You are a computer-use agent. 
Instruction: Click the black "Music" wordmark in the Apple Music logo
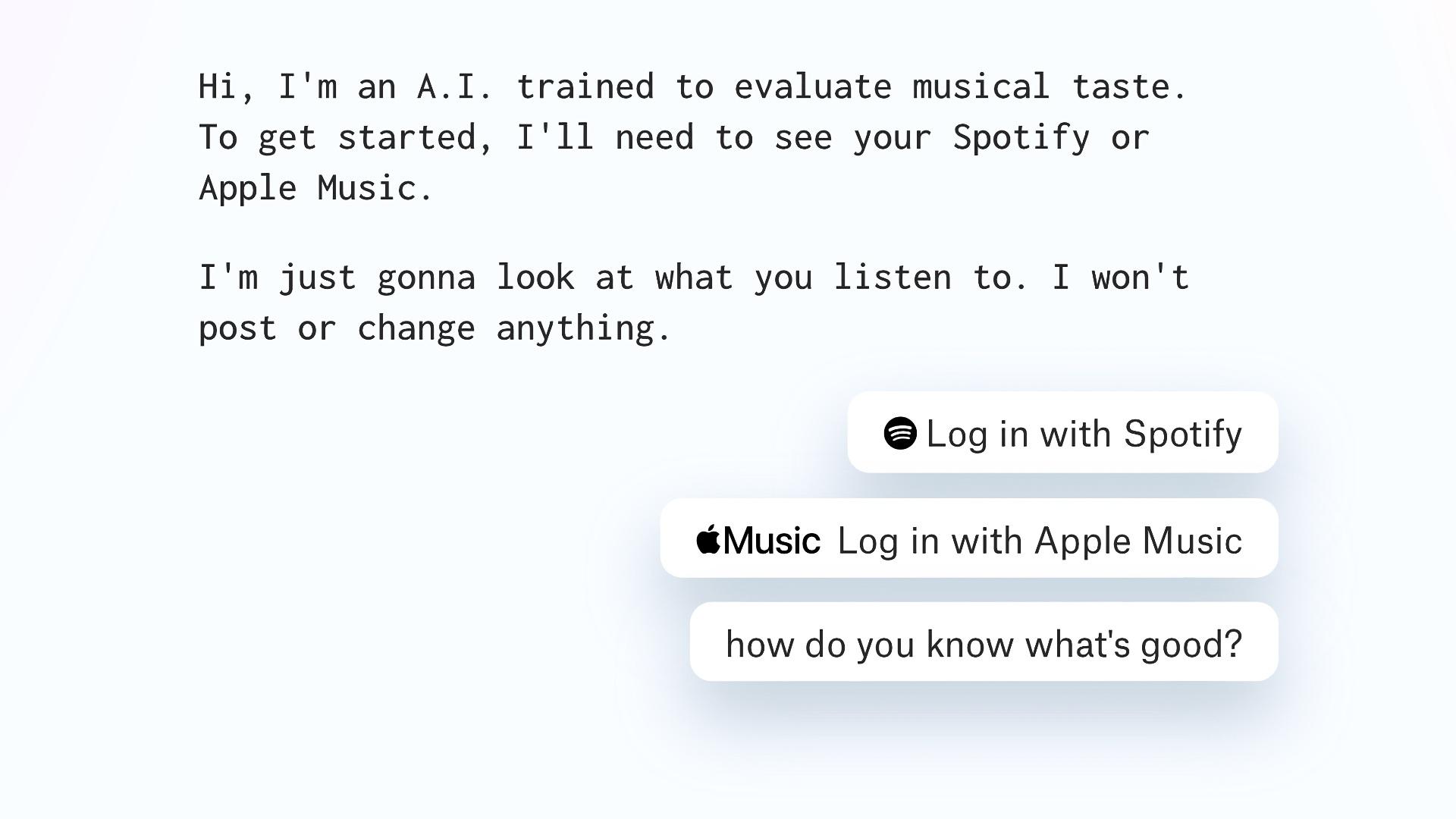coord(771,541)
